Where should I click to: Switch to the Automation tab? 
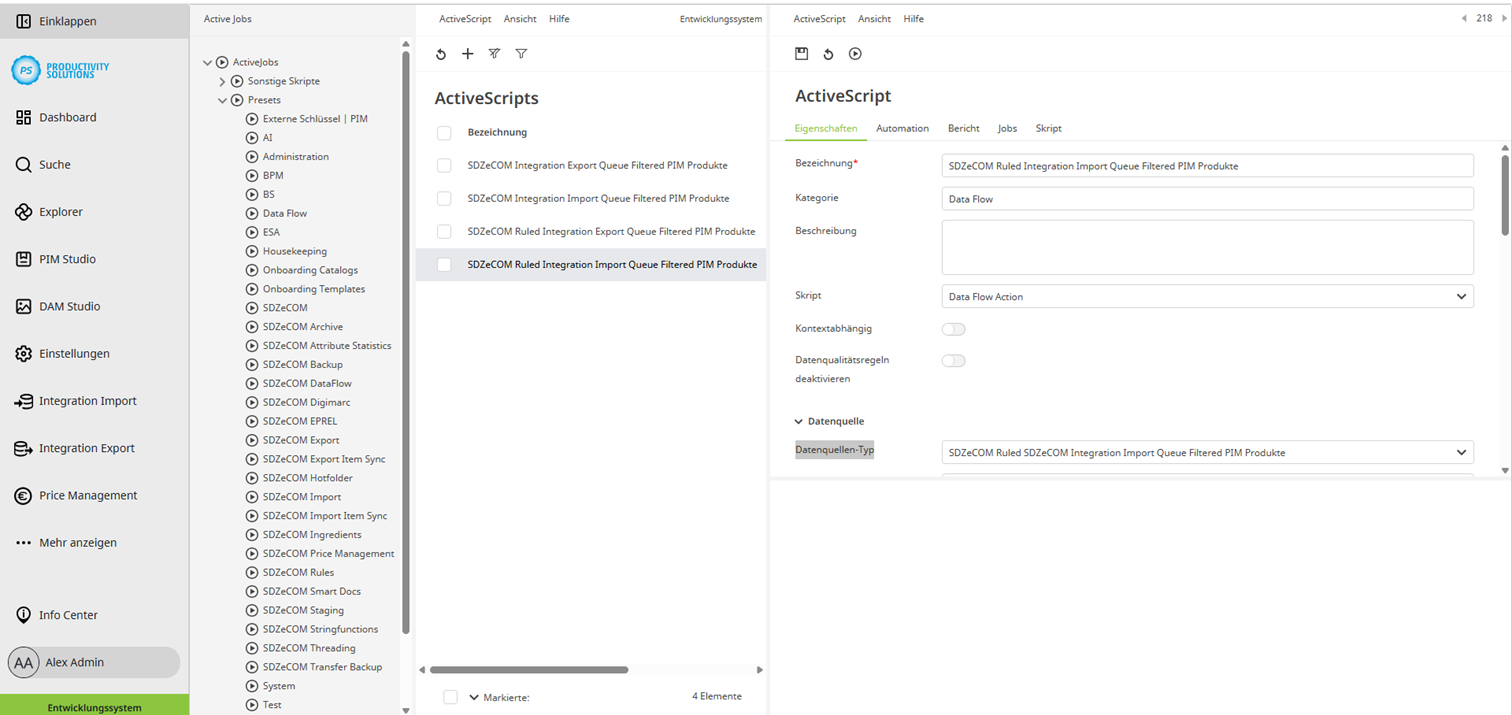tap(902, 128)
